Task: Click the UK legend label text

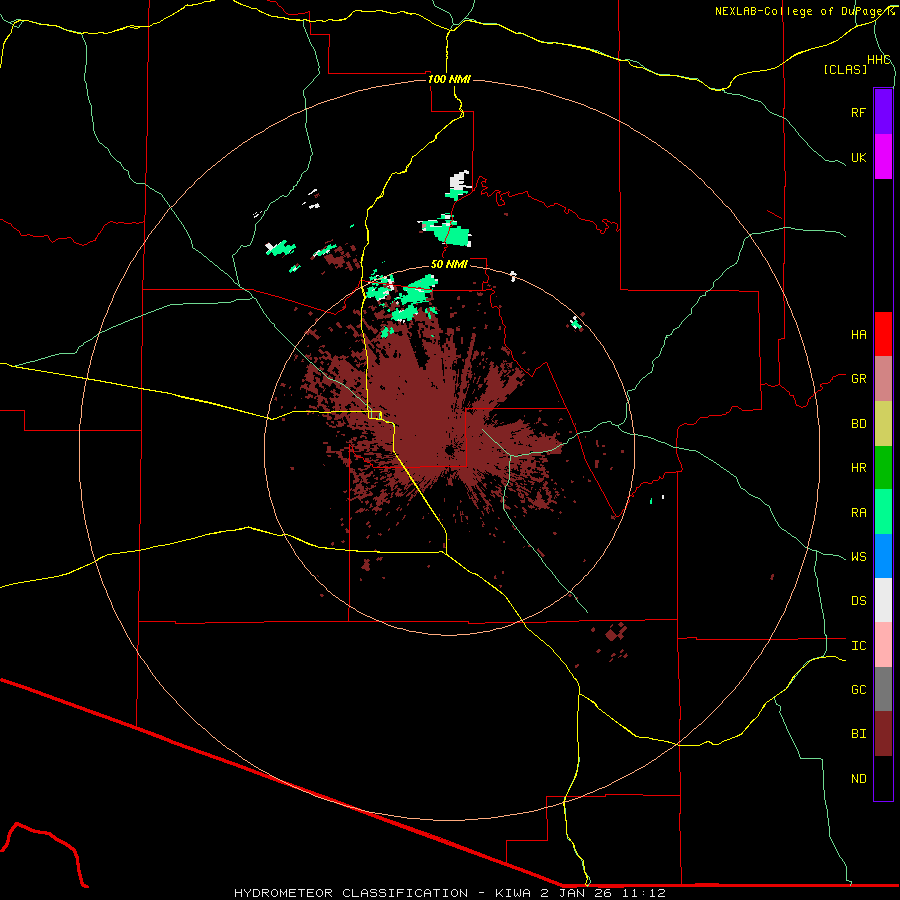Action: point(858,157)
